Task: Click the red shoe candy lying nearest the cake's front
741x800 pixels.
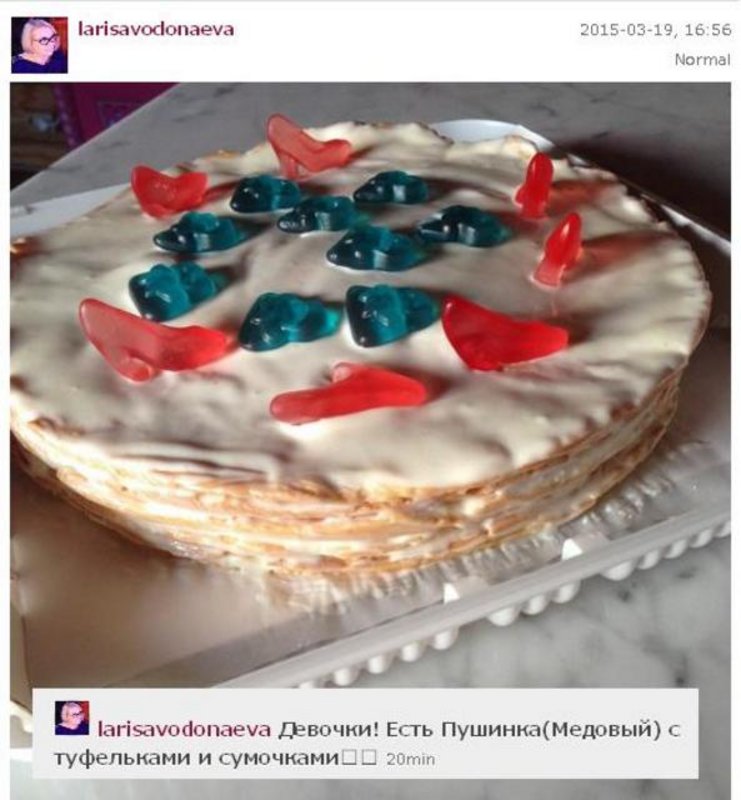Action: click(x=349, y=393)
